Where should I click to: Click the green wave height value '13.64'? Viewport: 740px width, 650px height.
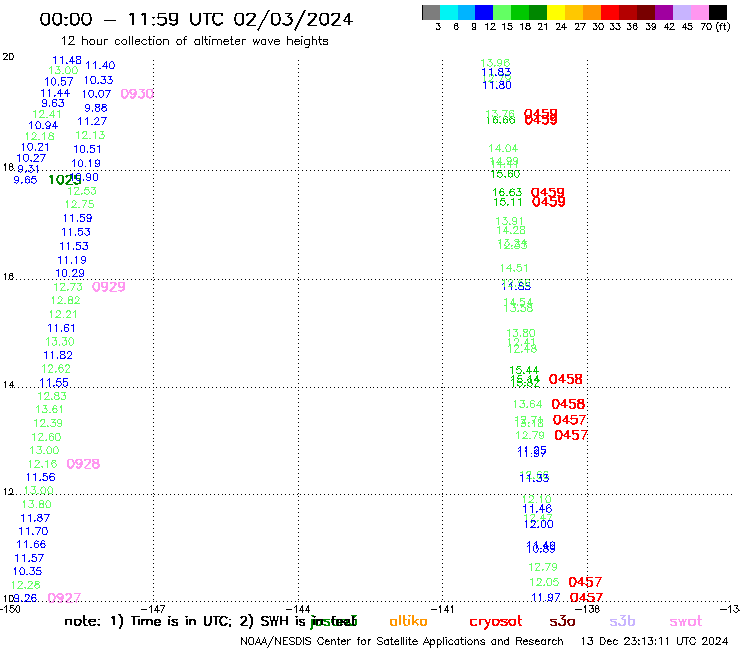tap(528, 404)
